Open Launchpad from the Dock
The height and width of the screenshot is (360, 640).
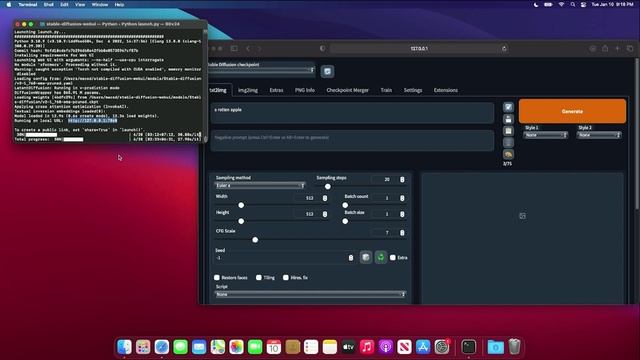point(143,347)
